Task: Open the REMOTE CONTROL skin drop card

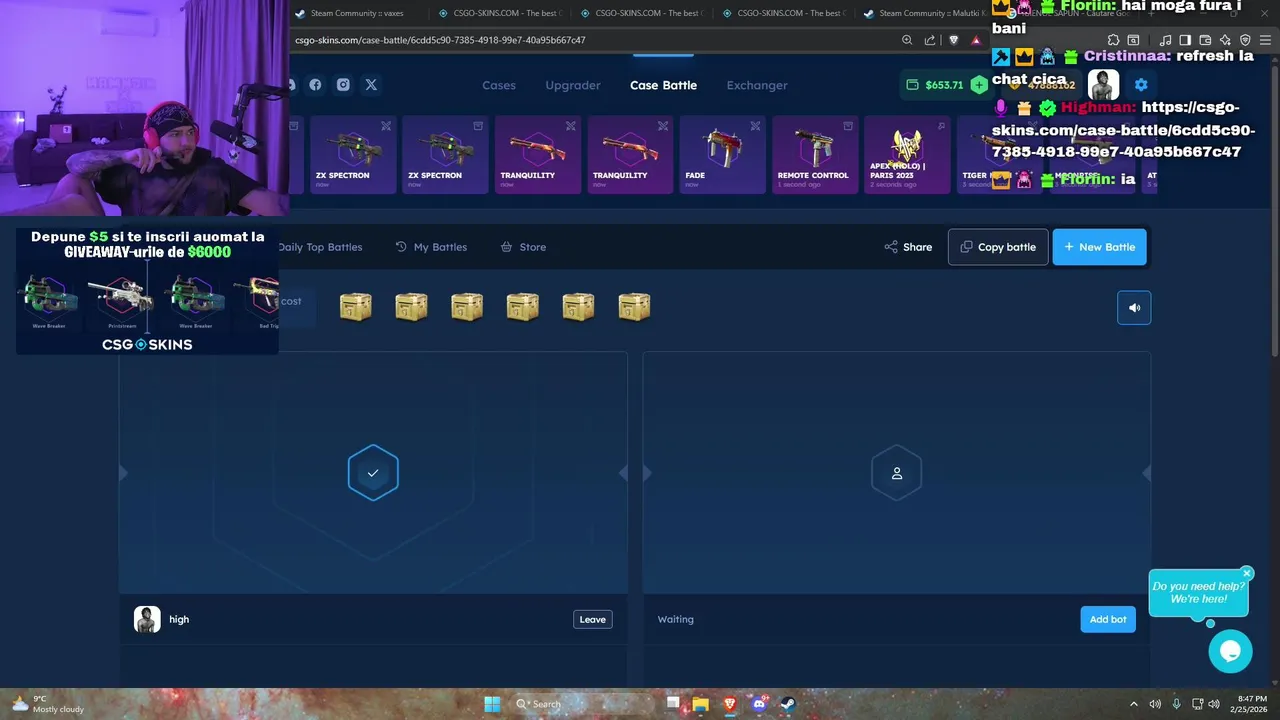Action: point(815,155)
